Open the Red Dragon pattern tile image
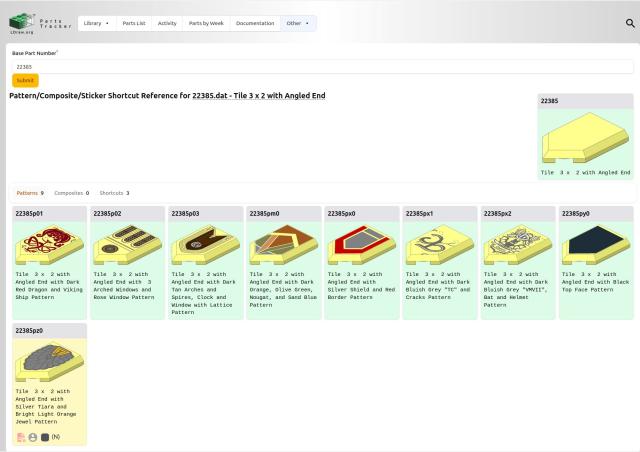This screenshot has width=640, height=452. 49,245
